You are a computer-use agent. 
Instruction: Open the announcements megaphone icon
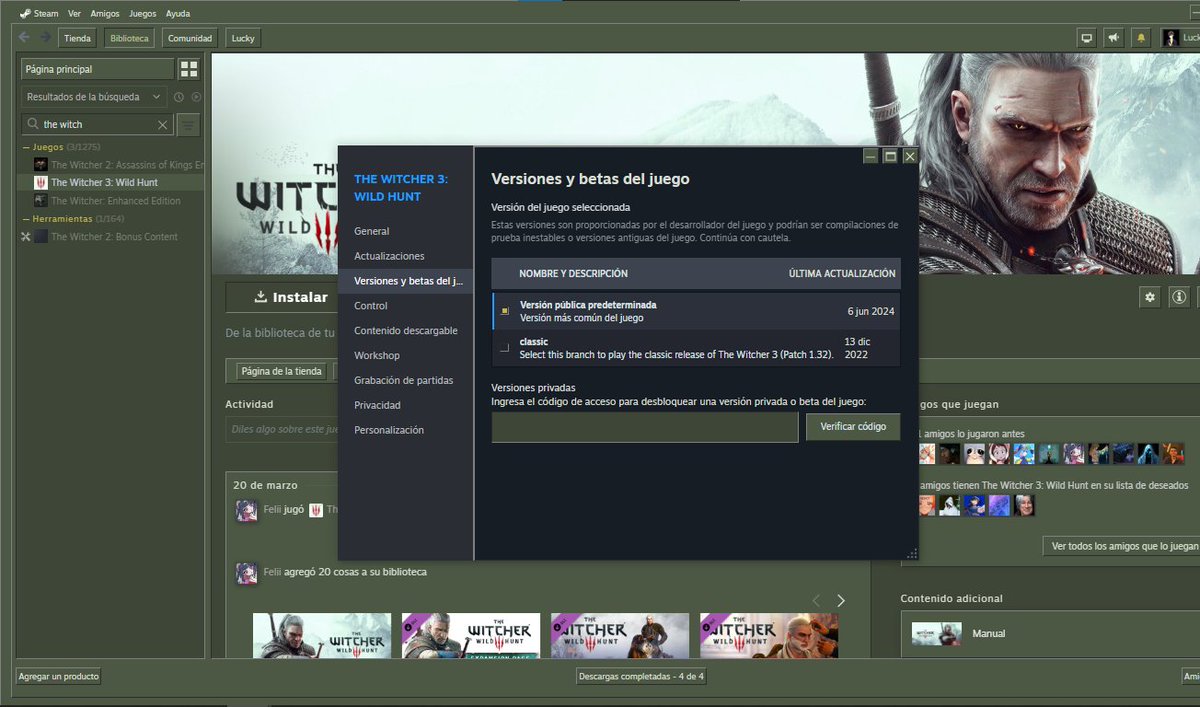tap(1114, 38)
